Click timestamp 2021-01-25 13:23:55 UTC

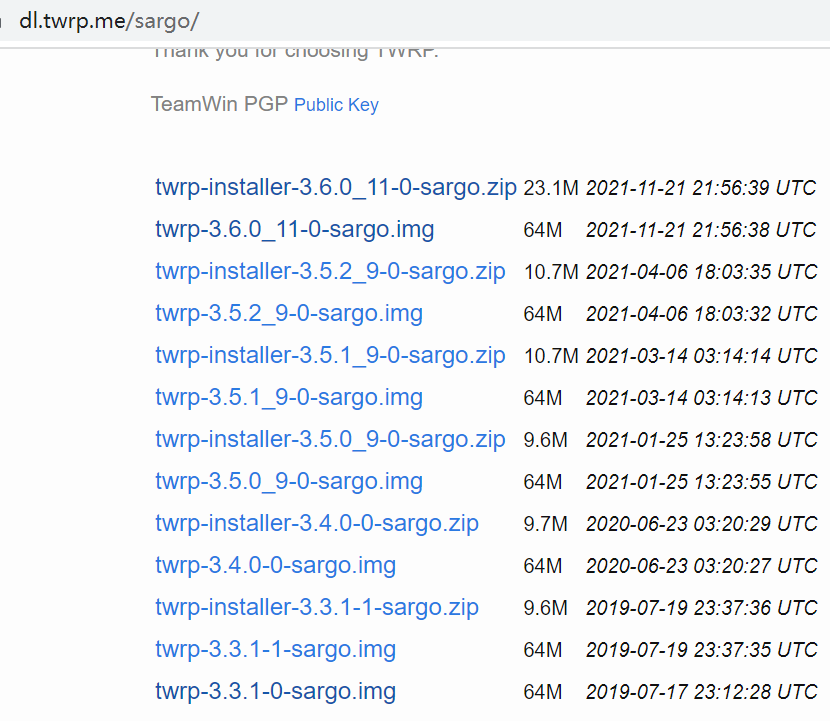701,482
